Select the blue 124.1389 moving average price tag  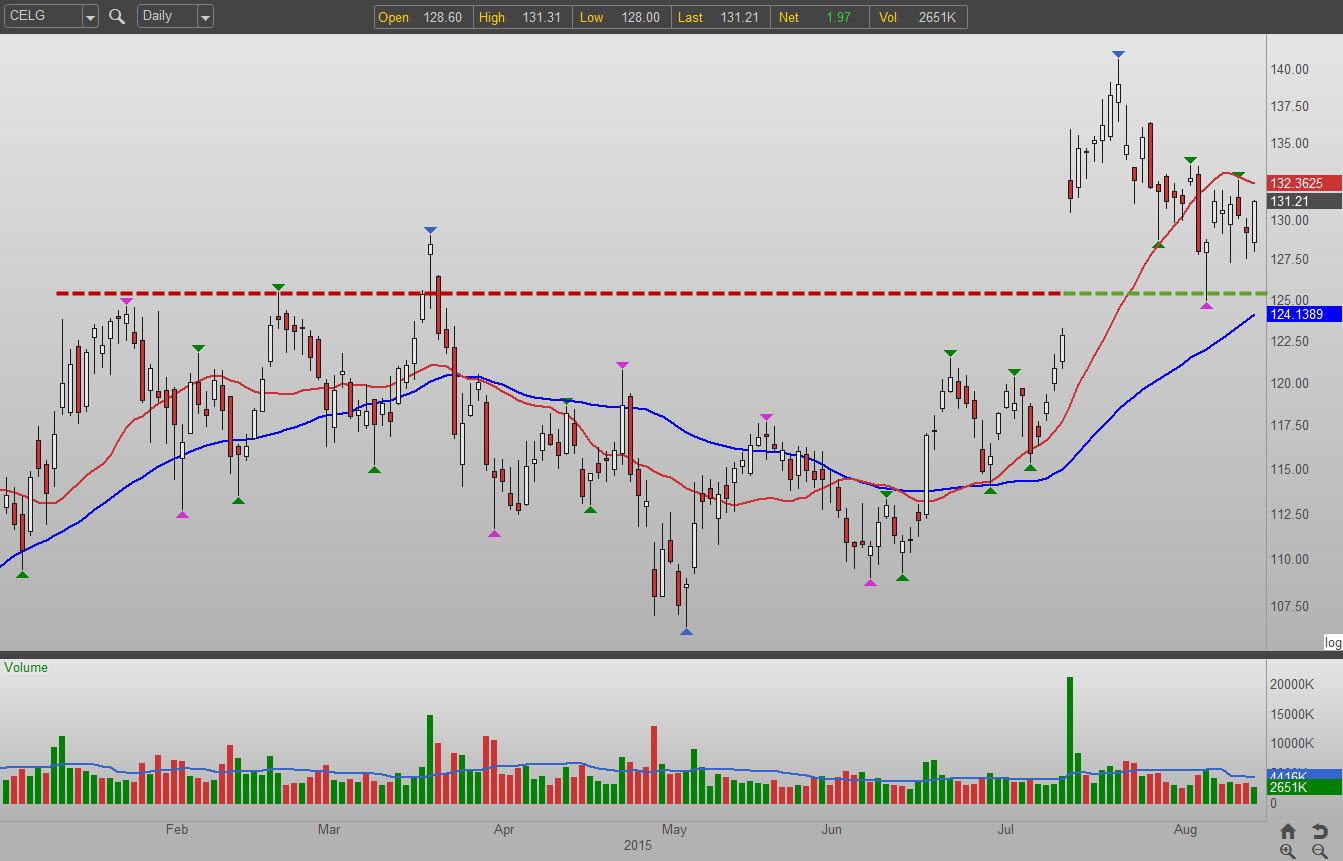tap(1304, 315)
